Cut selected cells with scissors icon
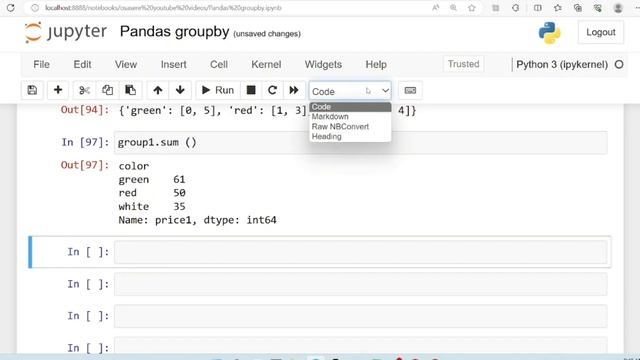This screenshot has height=360, width=640. tap(84, 90)
